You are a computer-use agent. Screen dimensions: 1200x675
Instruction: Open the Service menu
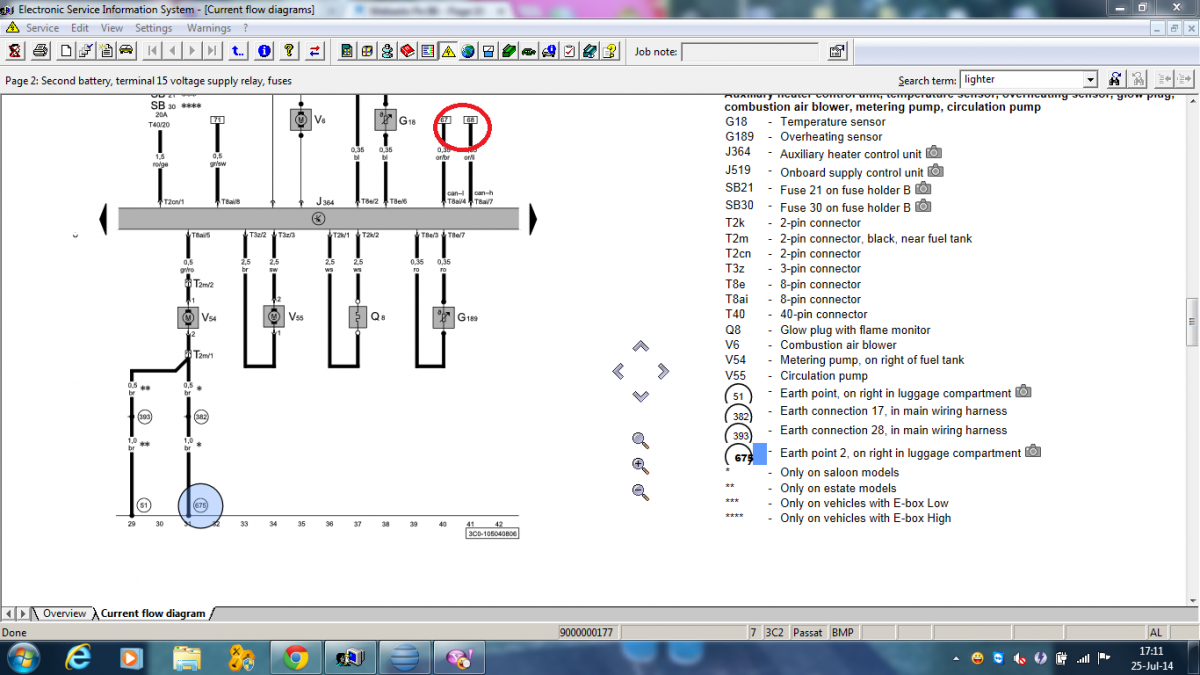42,28
